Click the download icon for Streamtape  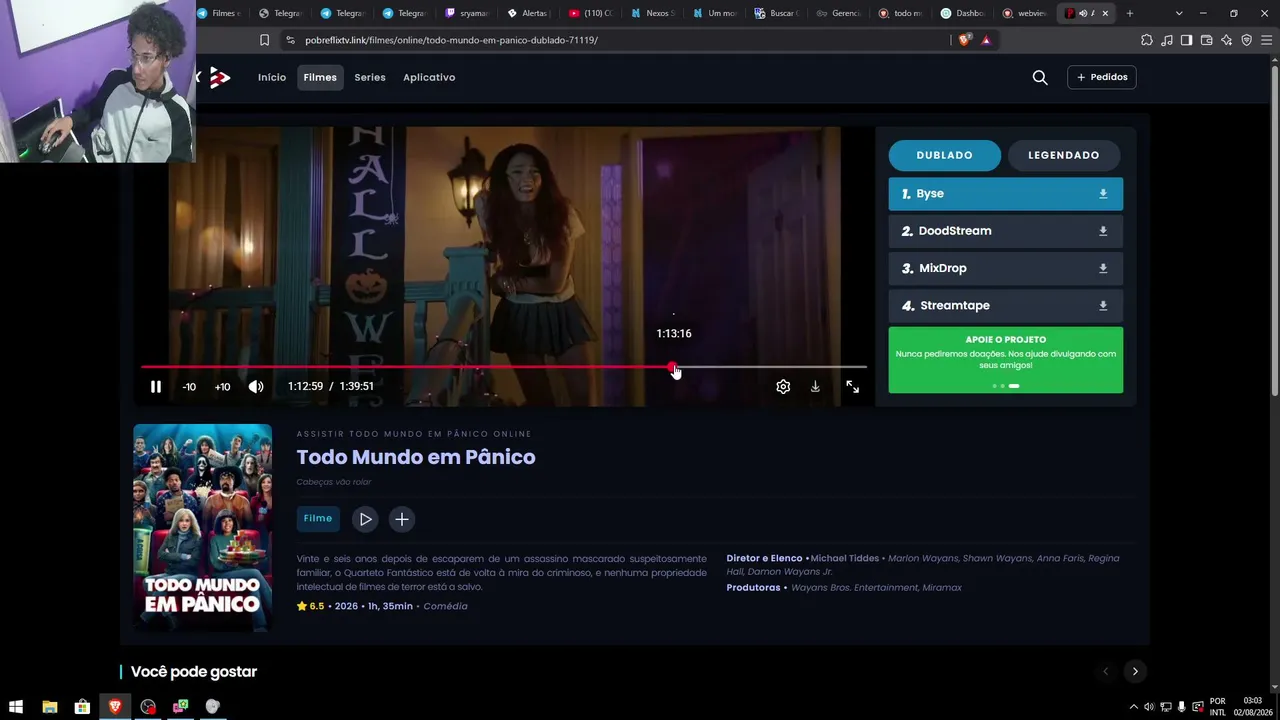coord(1103,306)
